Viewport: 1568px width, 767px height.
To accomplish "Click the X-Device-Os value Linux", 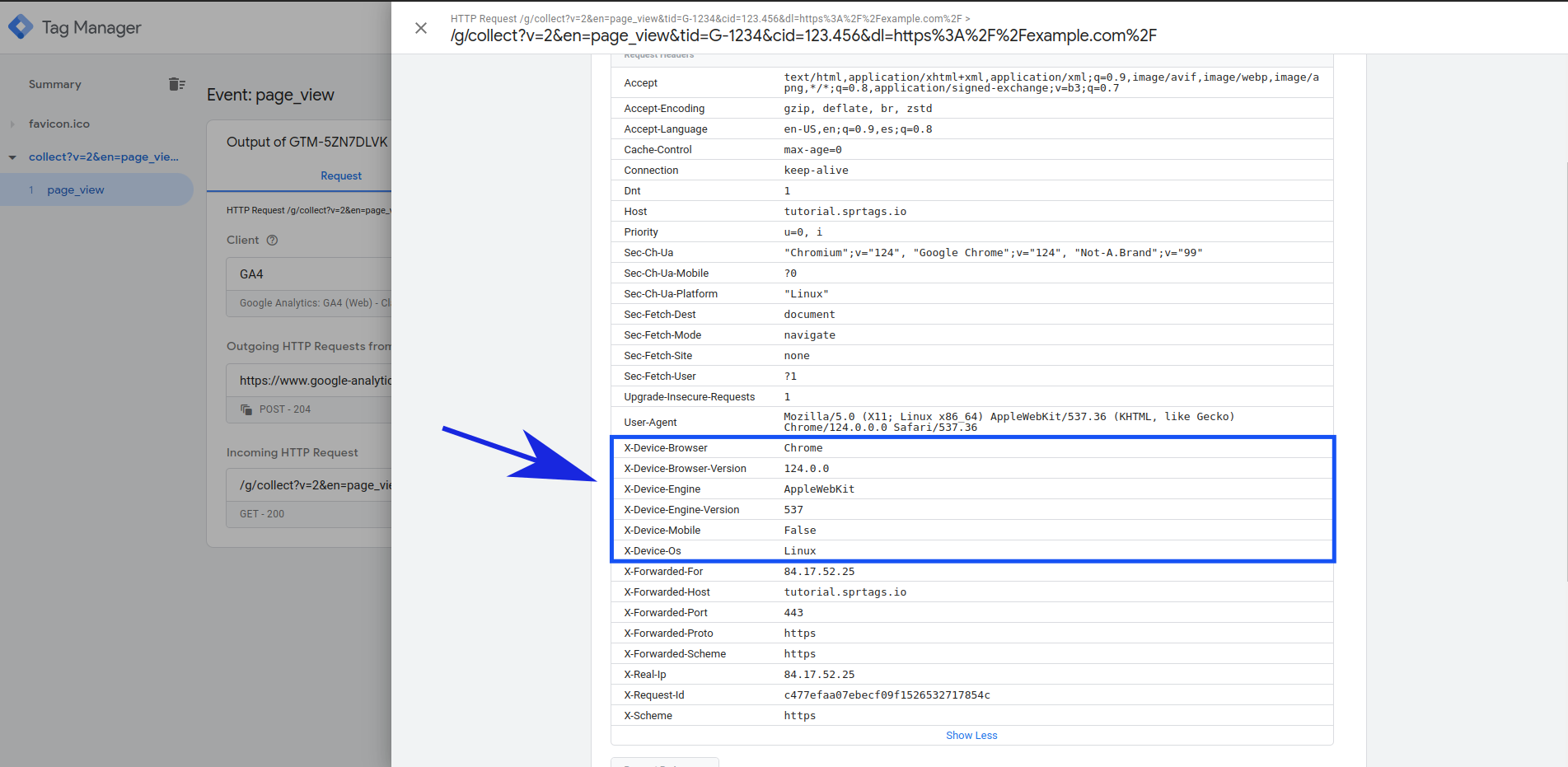I will point(800,551).
